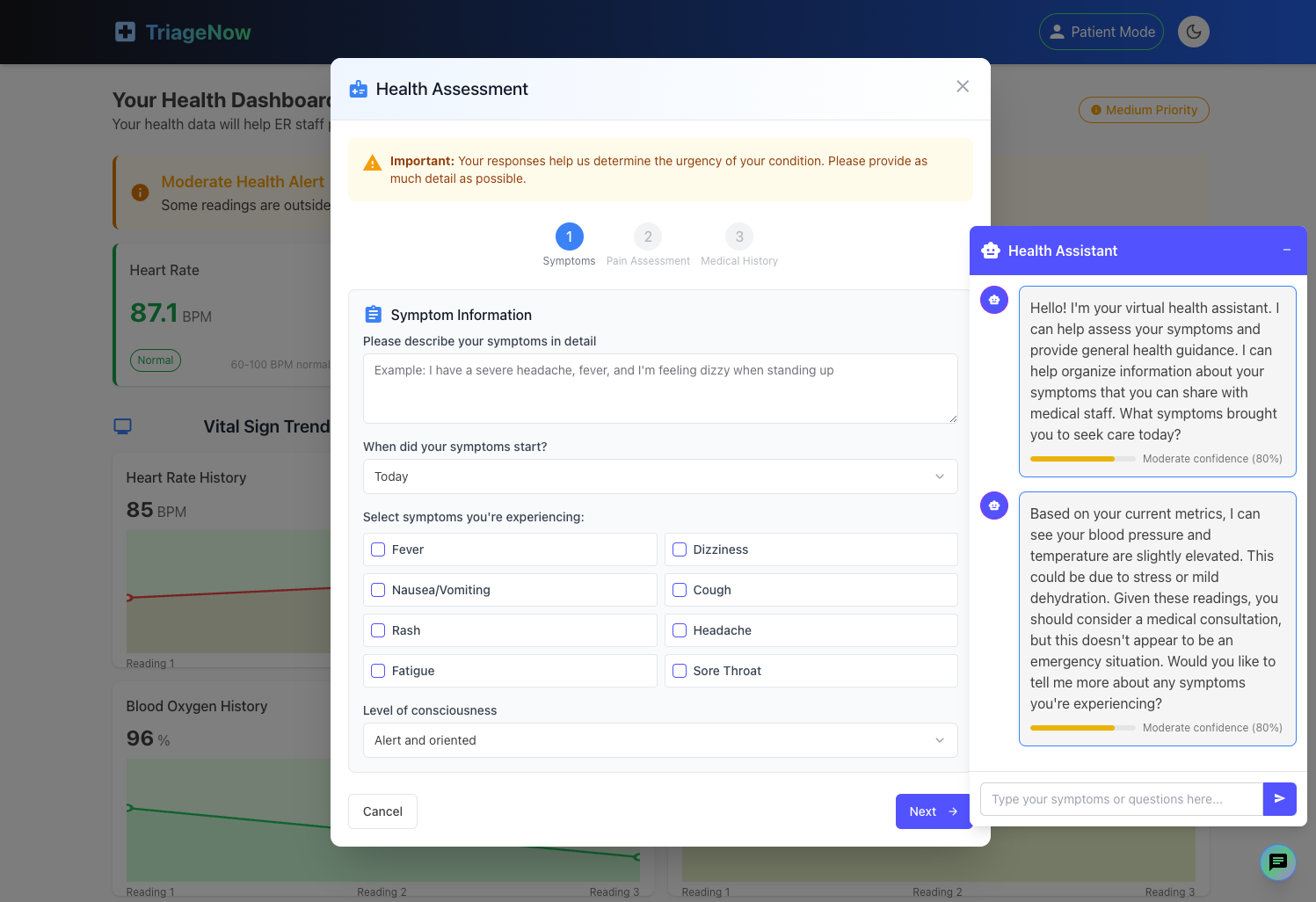The height and width of the screenshot is (902, 1316).
Task: Check the Fever symptom checkbox
Action: (378, 549)
